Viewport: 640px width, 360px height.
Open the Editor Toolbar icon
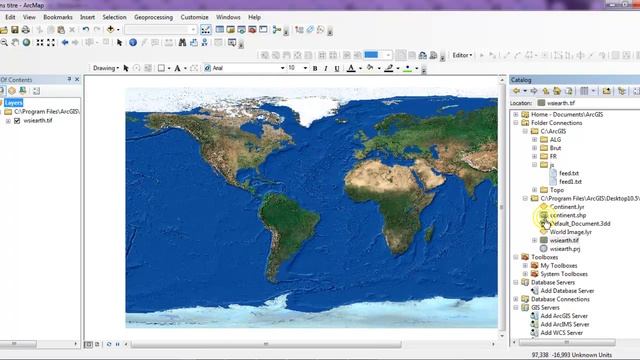coord(206,29)
